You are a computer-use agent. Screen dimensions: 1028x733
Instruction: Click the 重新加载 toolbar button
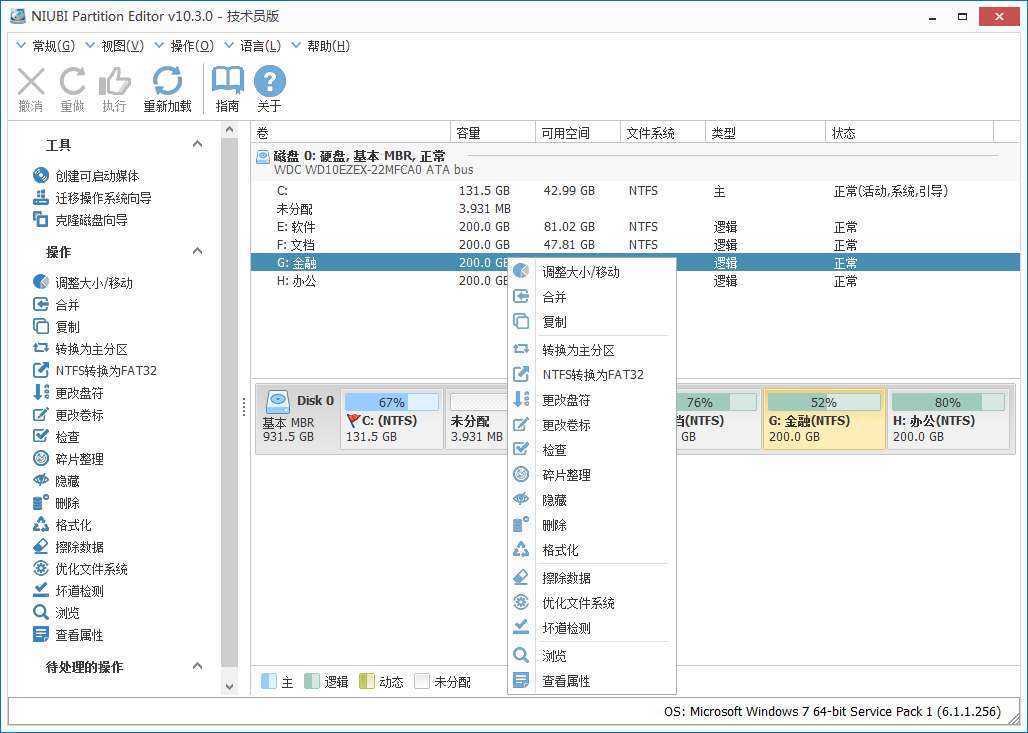166,86
